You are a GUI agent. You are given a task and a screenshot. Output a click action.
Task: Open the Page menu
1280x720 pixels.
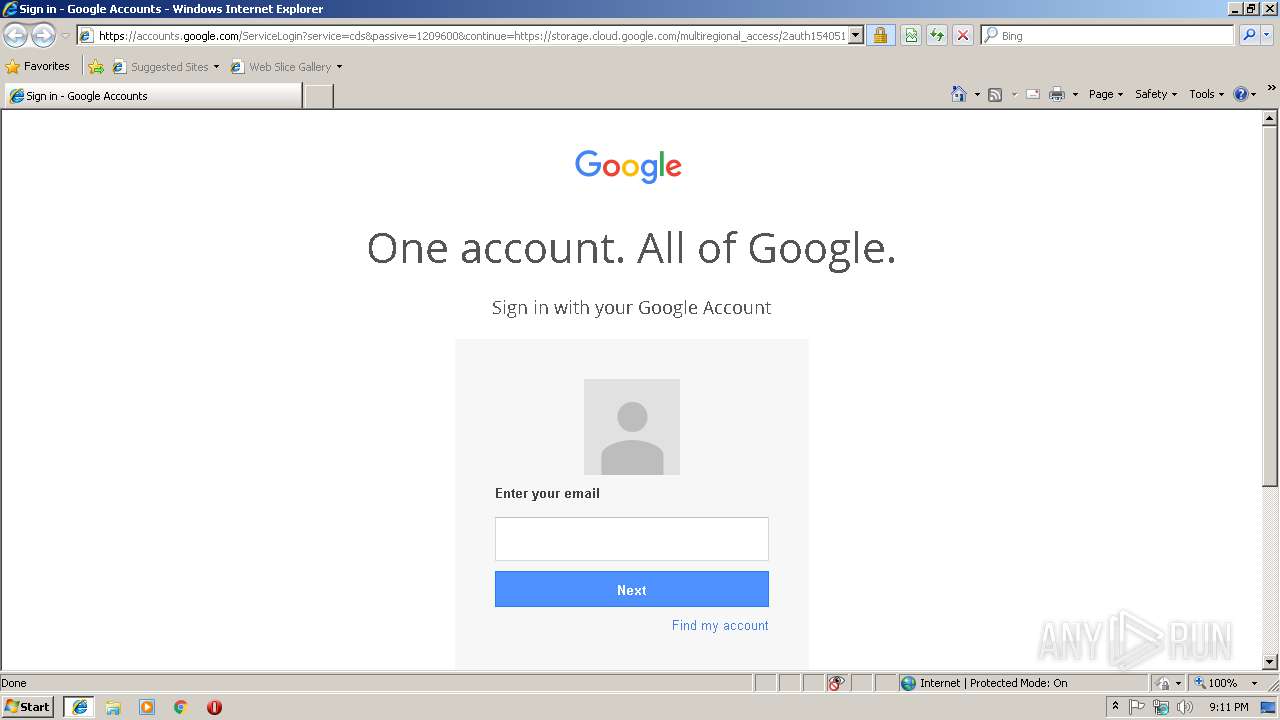coord(1106,94)
